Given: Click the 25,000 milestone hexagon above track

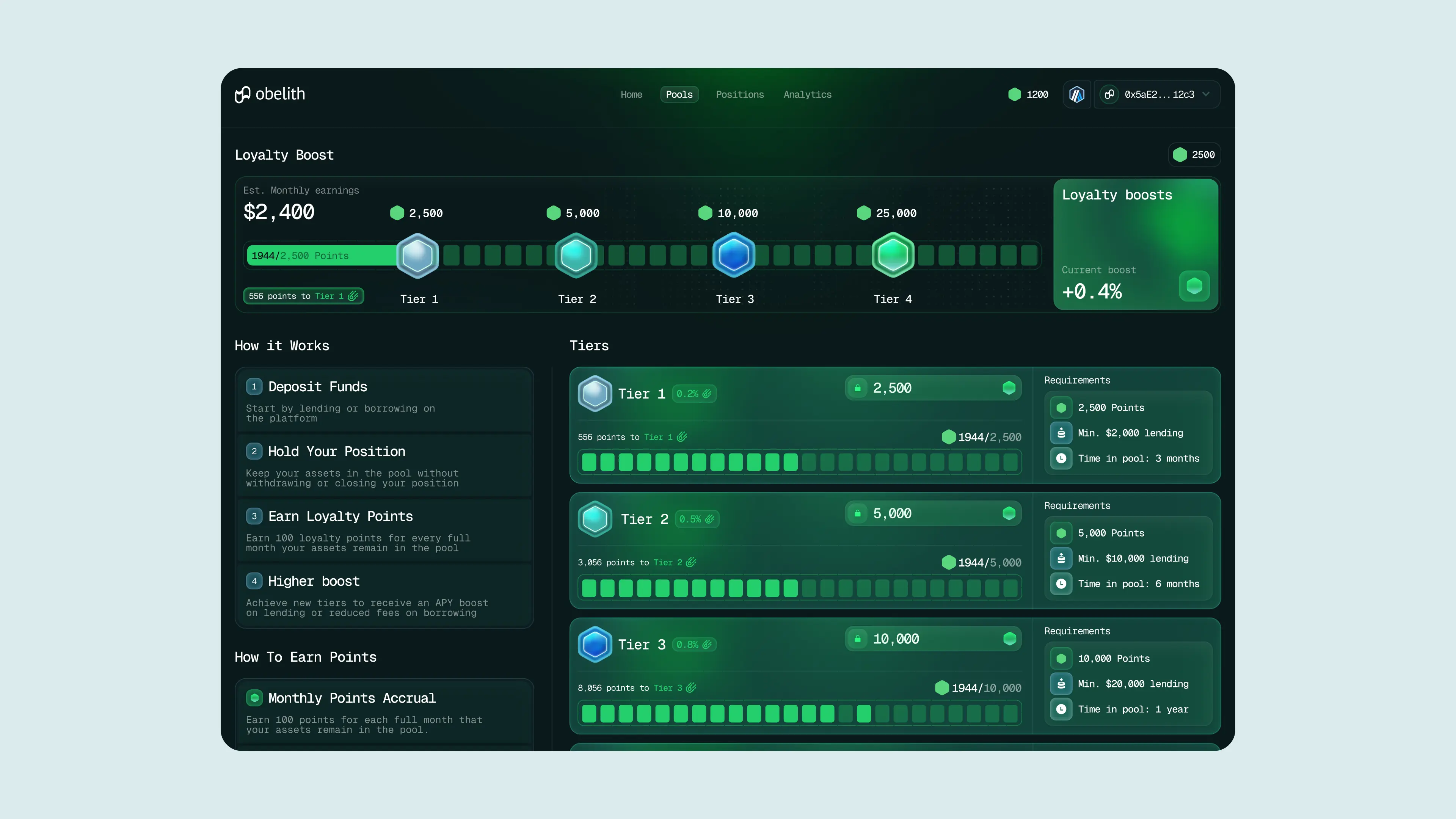Looking at the screenshot, I should tap(864, 213).
